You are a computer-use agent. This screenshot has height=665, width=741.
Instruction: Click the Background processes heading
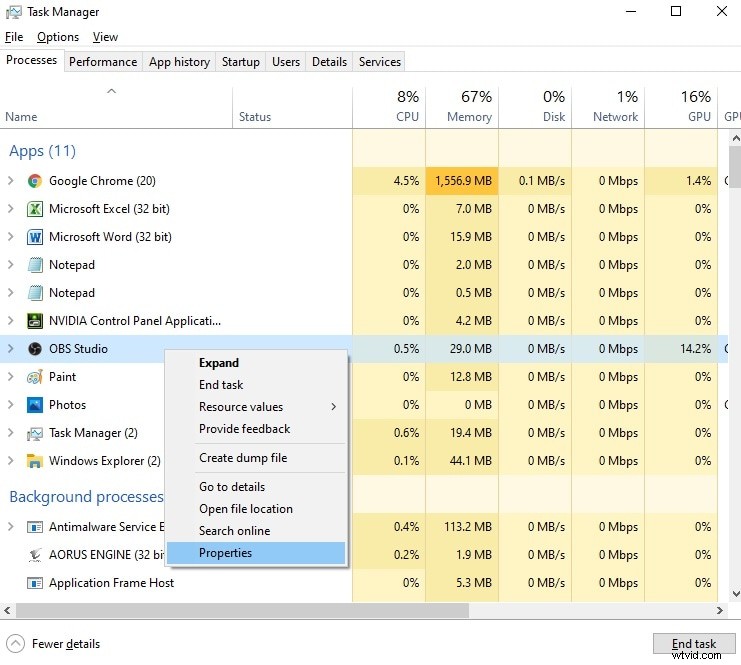point(86,497)
